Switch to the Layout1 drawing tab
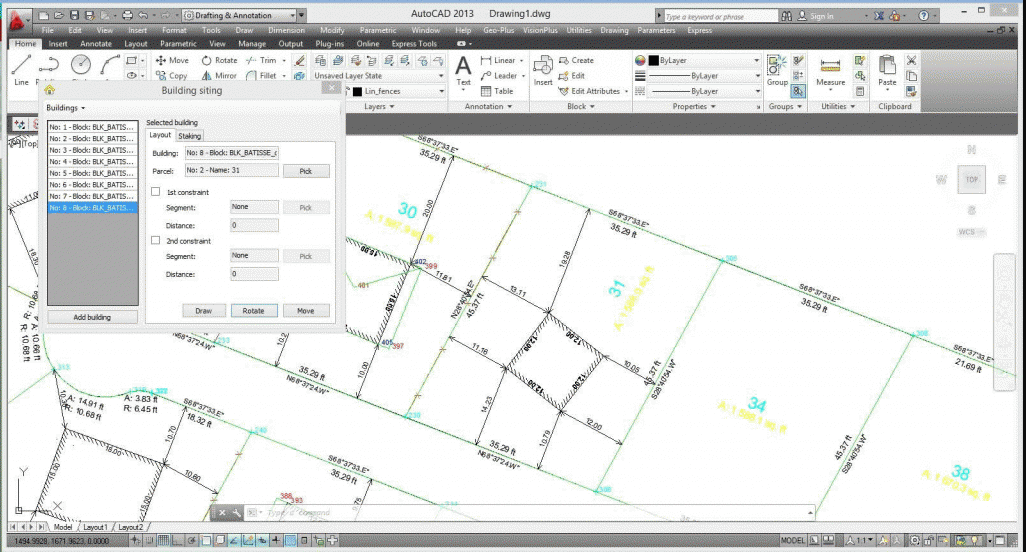Viewport: 1026px width, 552px height. tap(95, 526)
